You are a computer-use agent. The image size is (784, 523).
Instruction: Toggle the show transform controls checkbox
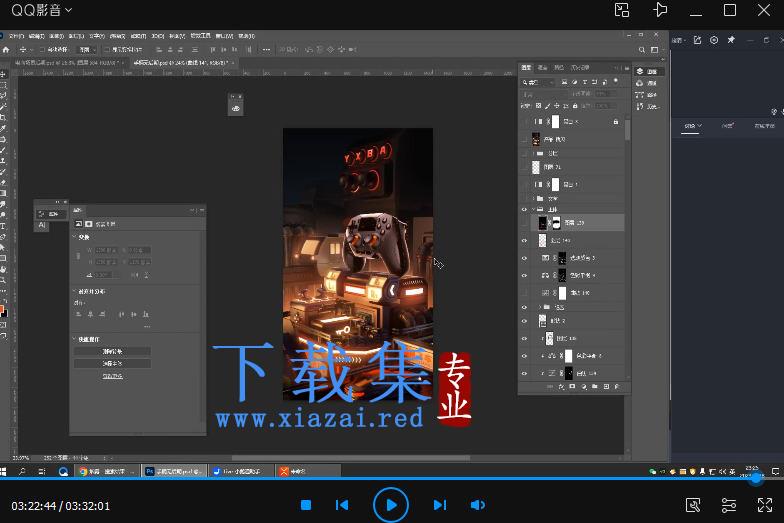(x=106, y=50)
